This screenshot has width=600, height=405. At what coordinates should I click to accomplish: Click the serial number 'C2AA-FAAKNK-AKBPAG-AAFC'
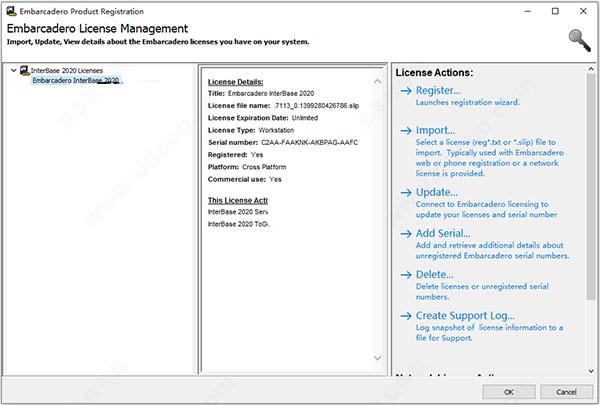(310, 142)
